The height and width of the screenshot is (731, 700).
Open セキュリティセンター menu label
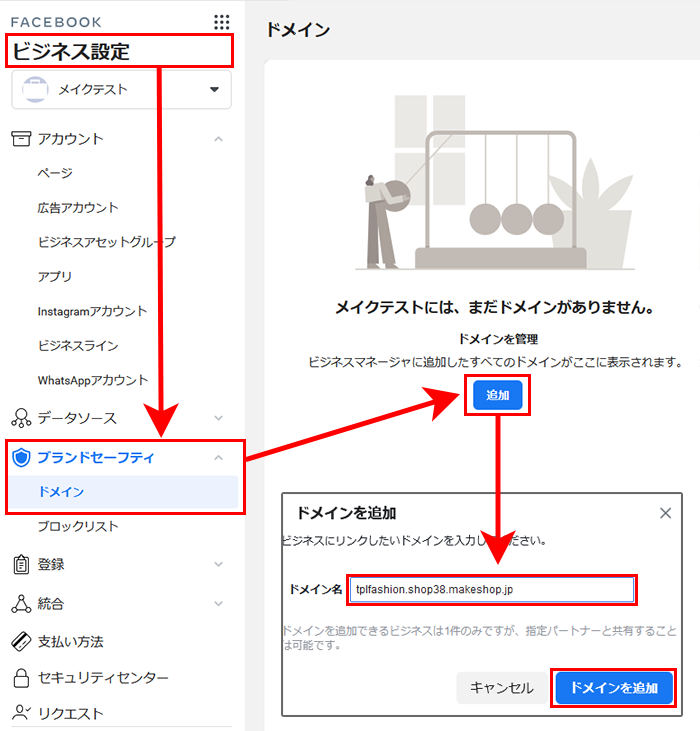103,677
